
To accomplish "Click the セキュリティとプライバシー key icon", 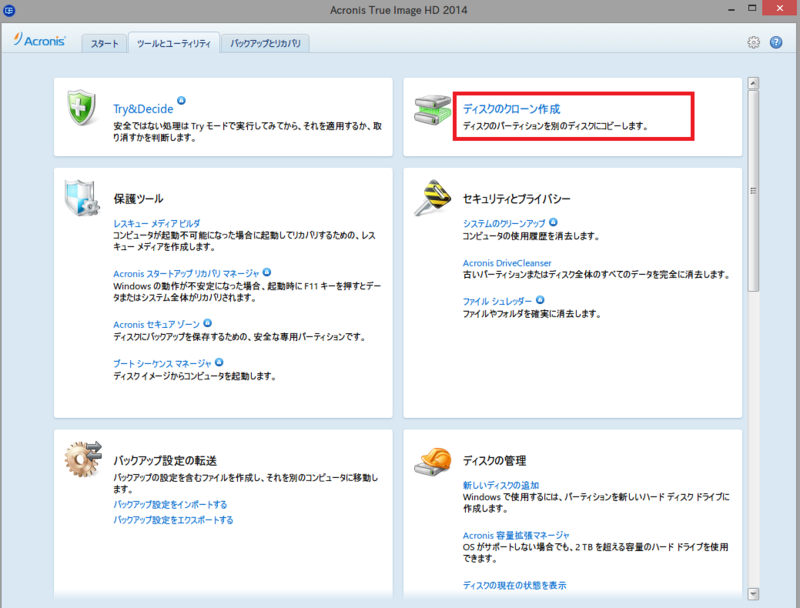I will click(x=433, y=198).
